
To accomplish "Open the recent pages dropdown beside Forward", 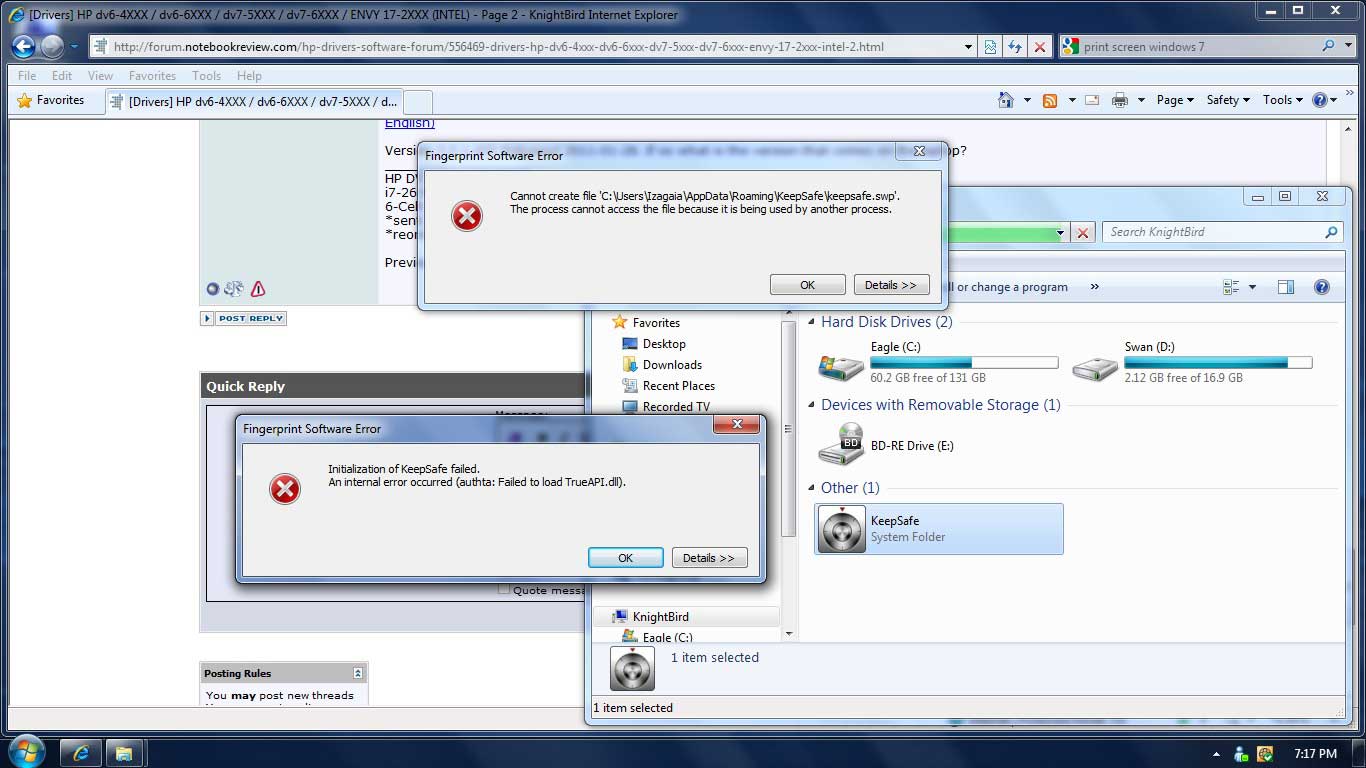I will click(x=74, y=47).
